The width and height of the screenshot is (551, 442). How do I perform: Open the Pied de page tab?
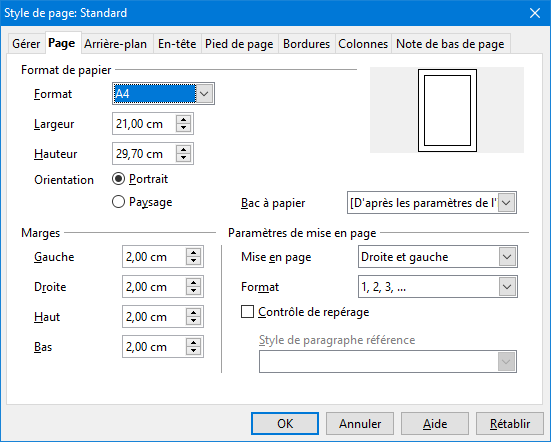[x=239, y=44]
